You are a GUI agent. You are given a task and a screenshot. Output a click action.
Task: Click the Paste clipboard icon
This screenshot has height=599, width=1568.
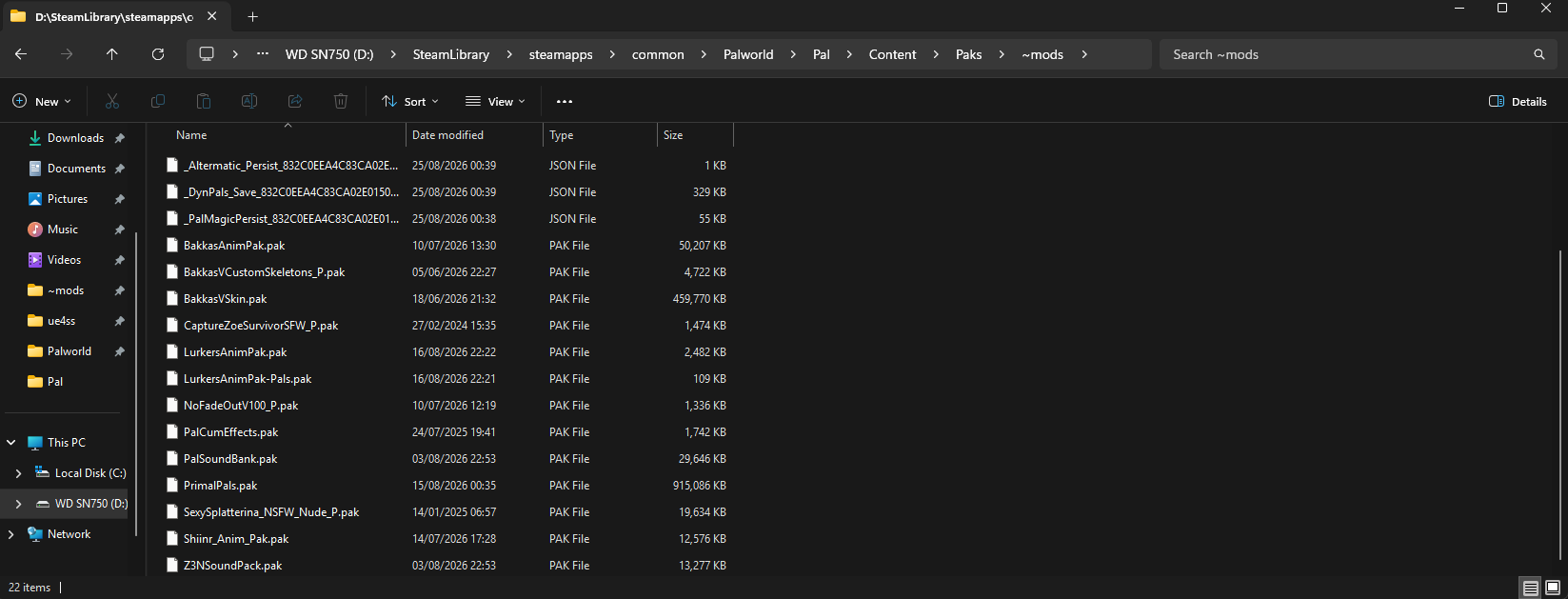pos(204,101)
